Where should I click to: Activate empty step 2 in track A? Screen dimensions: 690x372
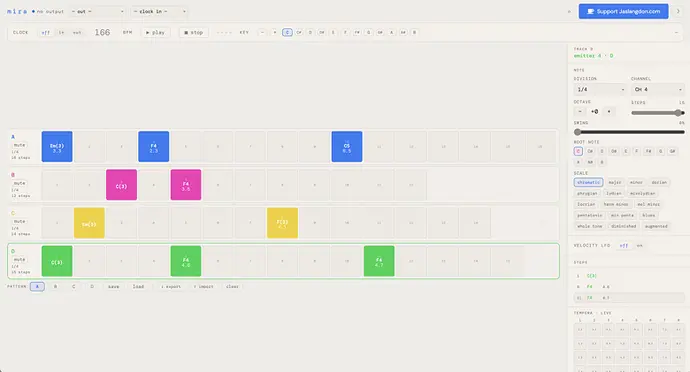(x=89, y=147)
